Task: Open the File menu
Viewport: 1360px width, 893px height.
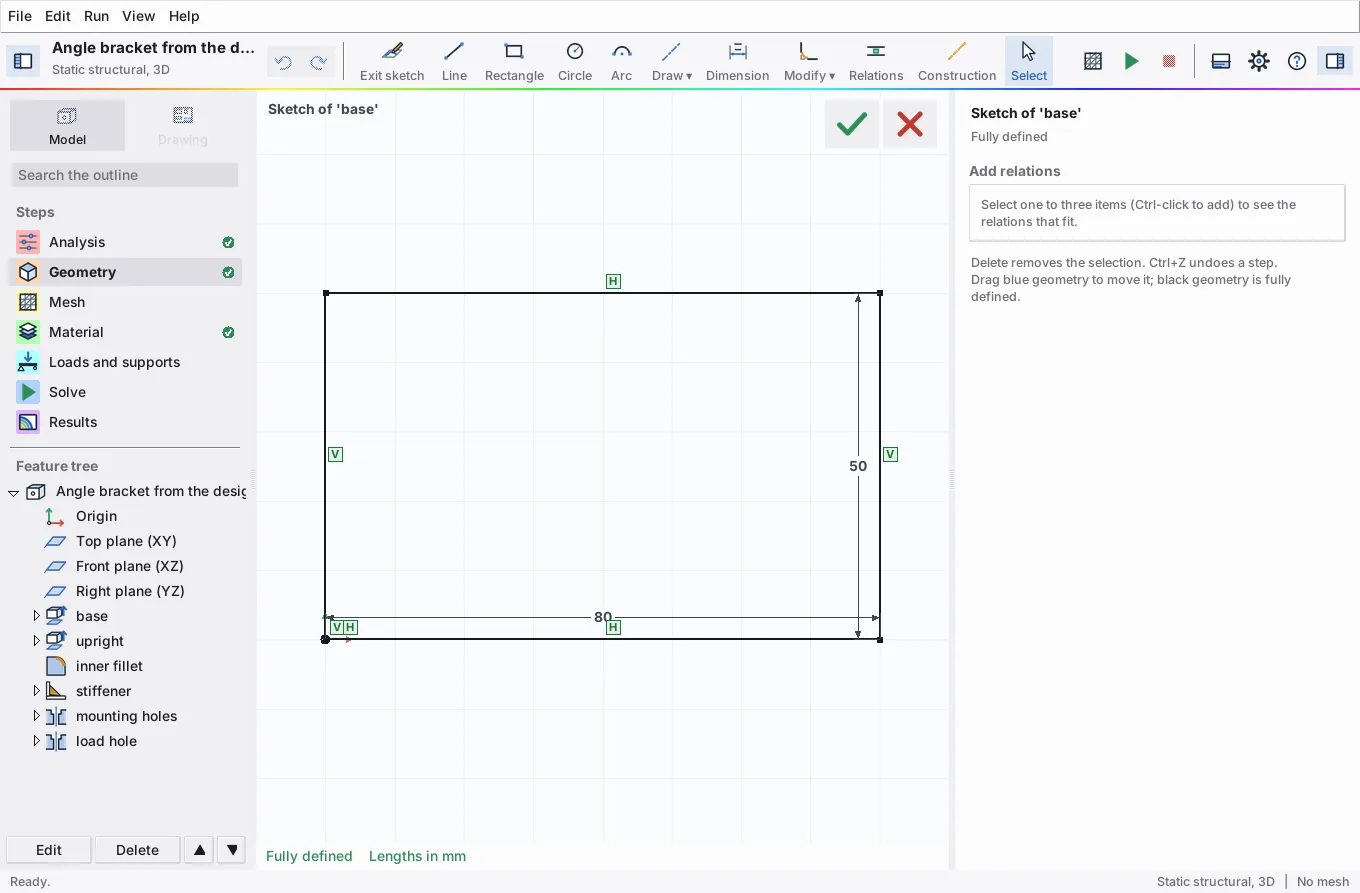Action: 20,16
